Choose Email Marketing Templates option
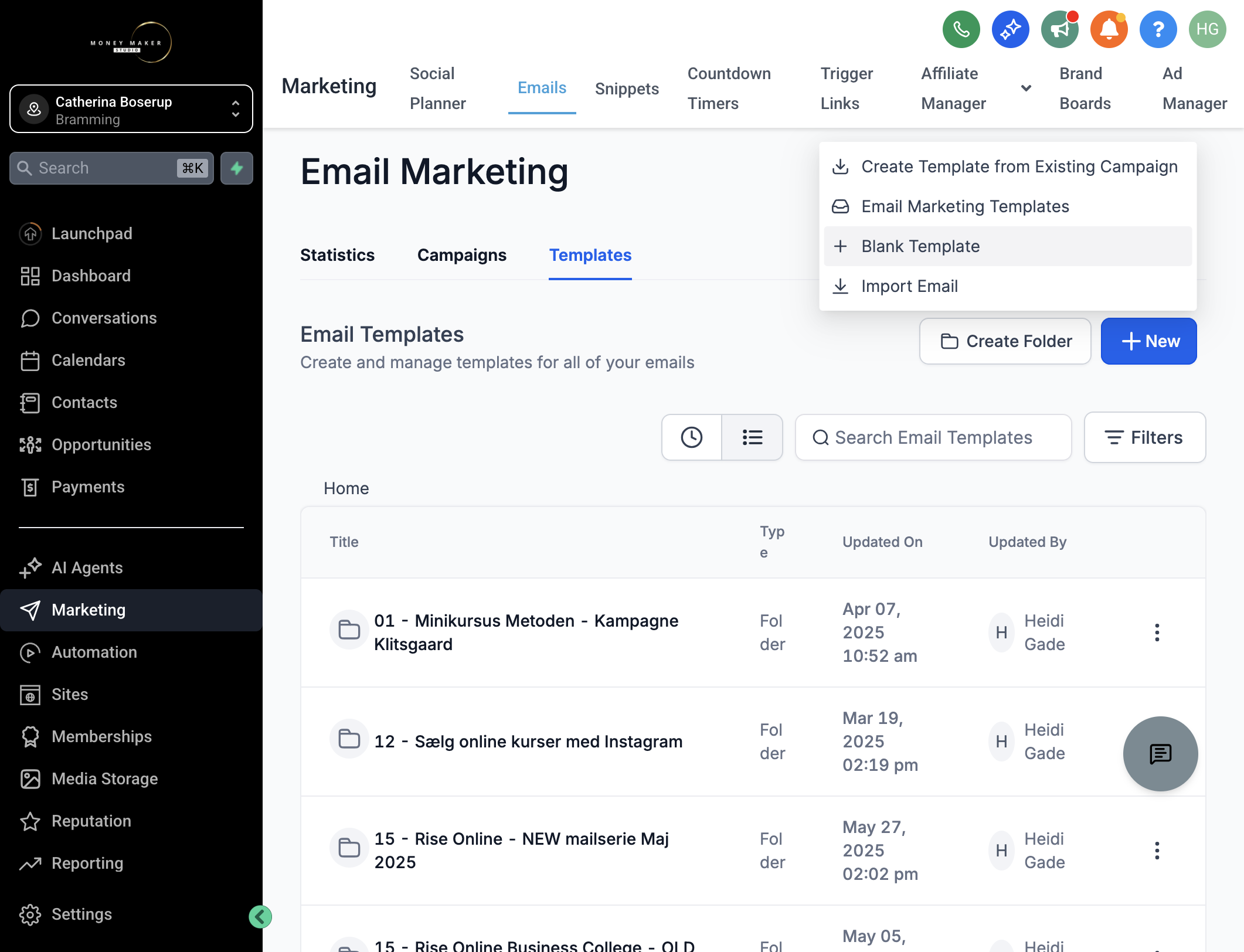This screenshot has height=952, width=1244. coord(1008,206)
